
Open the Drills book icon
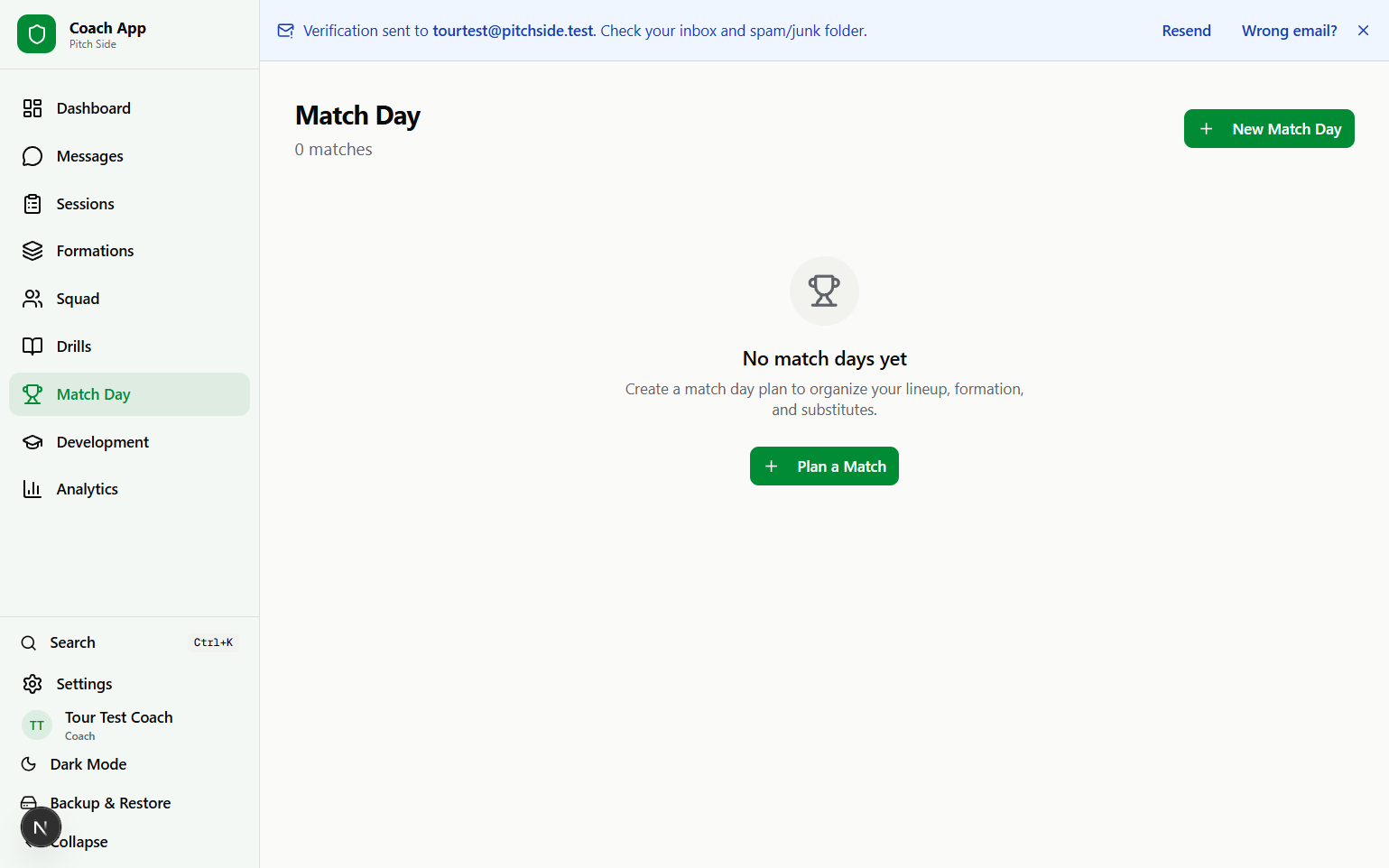point(32,346)
